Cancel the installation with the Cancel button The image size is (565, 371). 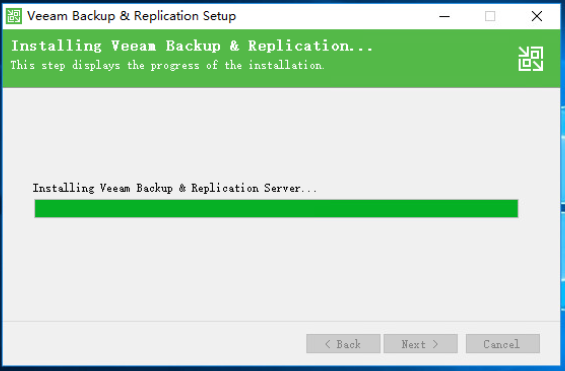point(503,344)
